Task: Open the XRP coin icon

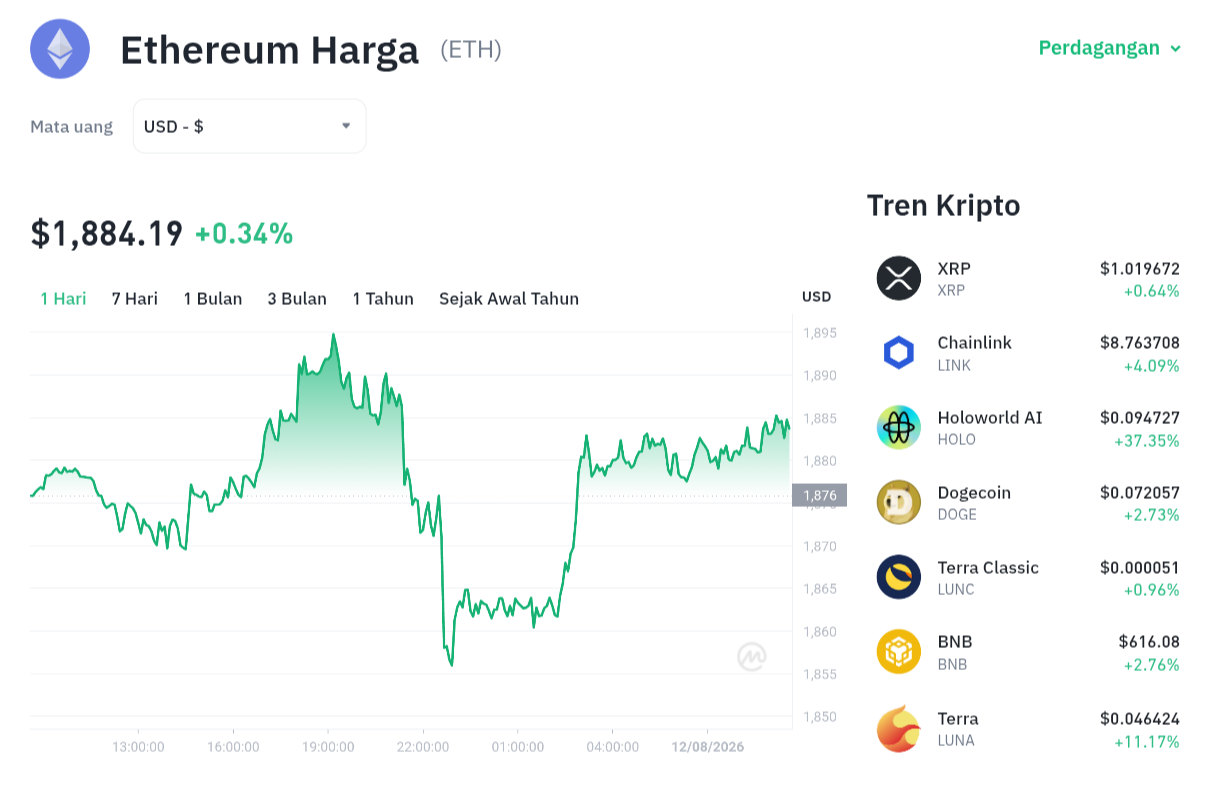Action: click(899, 278)
